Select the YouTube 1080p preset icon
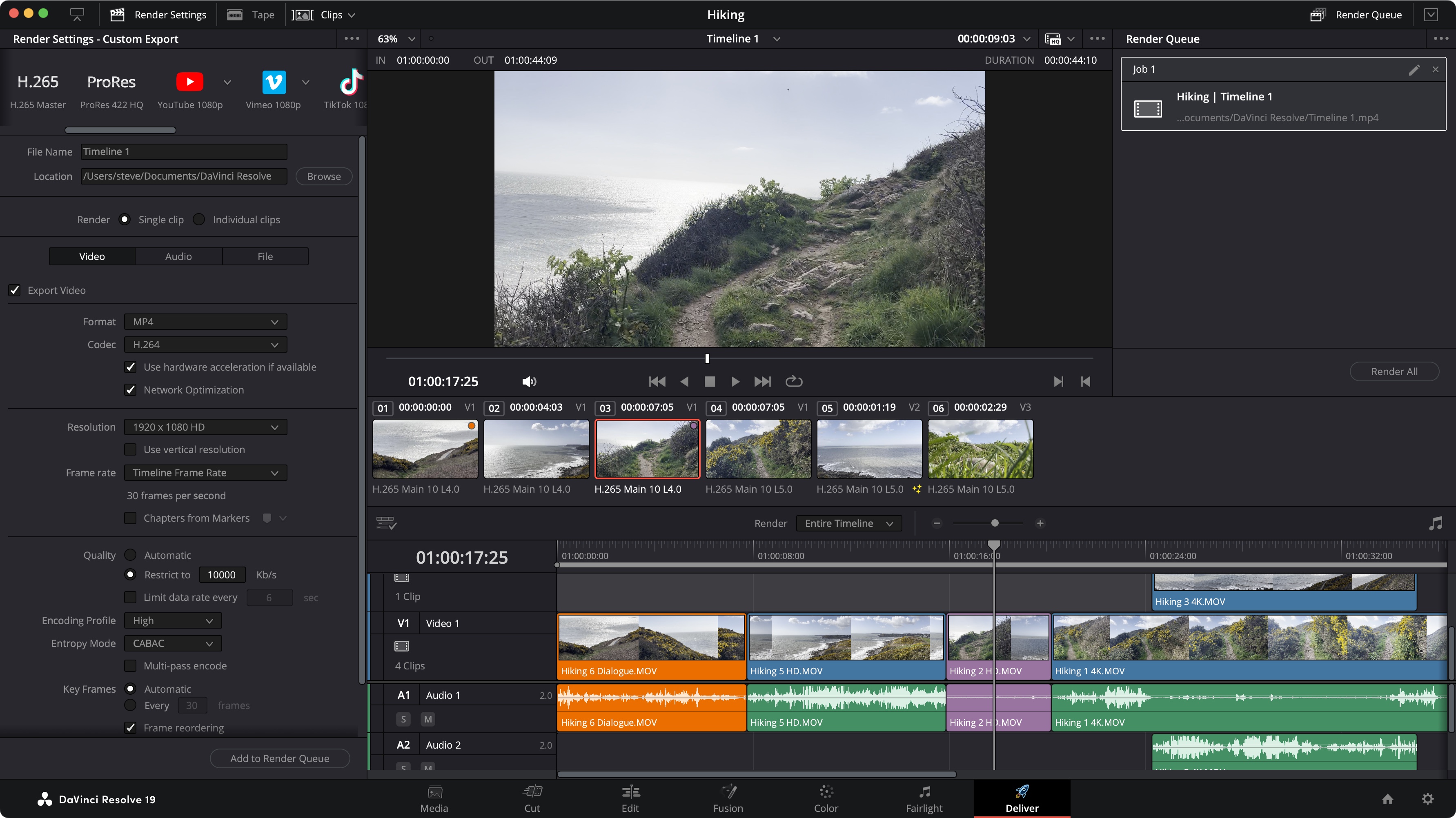Screen dimensions: 1456x818 (x=189, y=82)
